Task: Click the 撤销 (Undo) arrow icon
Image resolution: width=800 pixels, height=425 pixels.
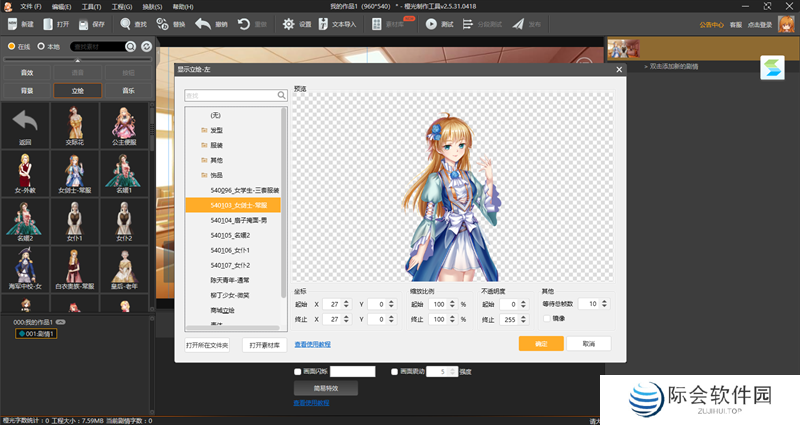Action: (203, 24)
